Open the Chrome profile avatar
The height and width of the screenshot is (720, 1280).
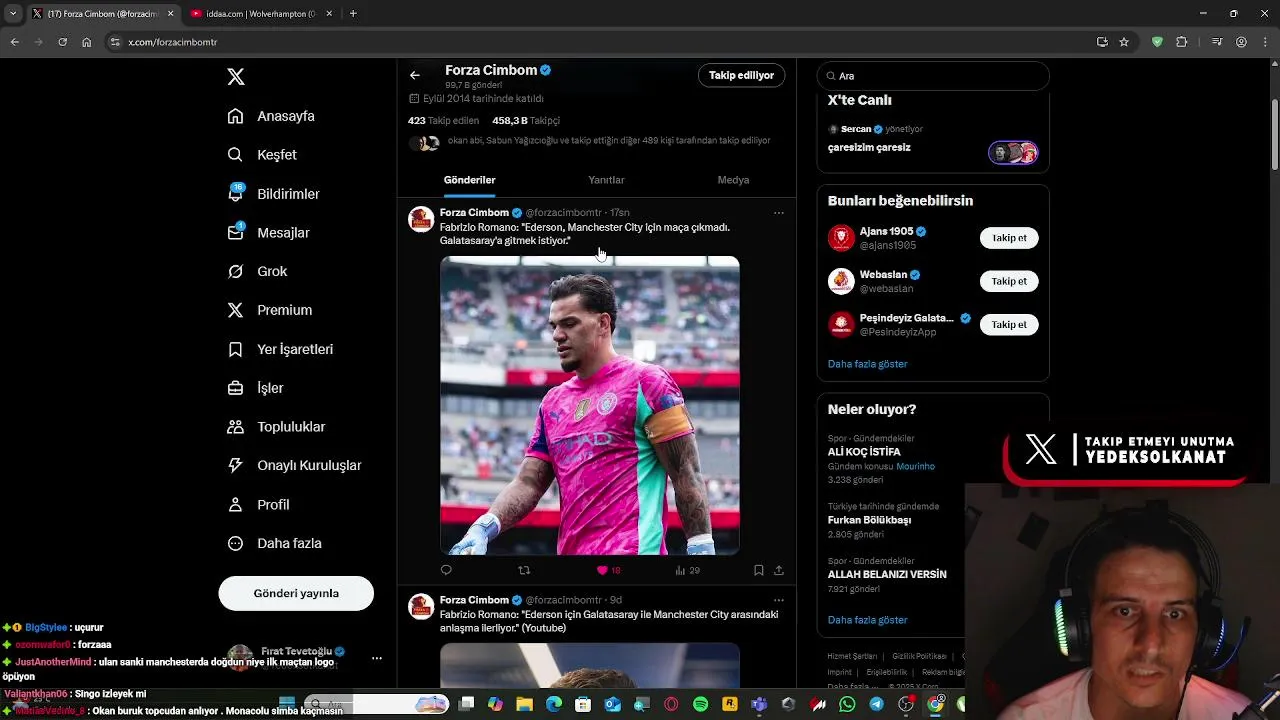coord(1241,42)
